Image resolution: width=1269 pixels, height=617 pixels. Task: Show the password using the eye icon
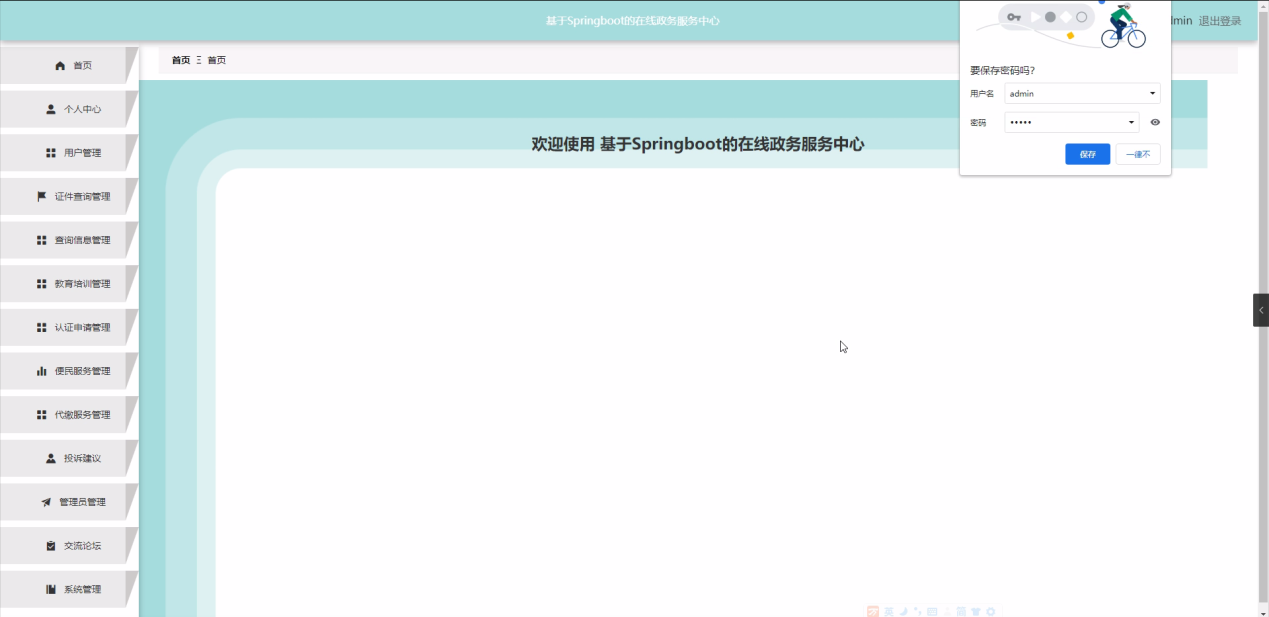pyautogui.click(x=1154, y=121)
